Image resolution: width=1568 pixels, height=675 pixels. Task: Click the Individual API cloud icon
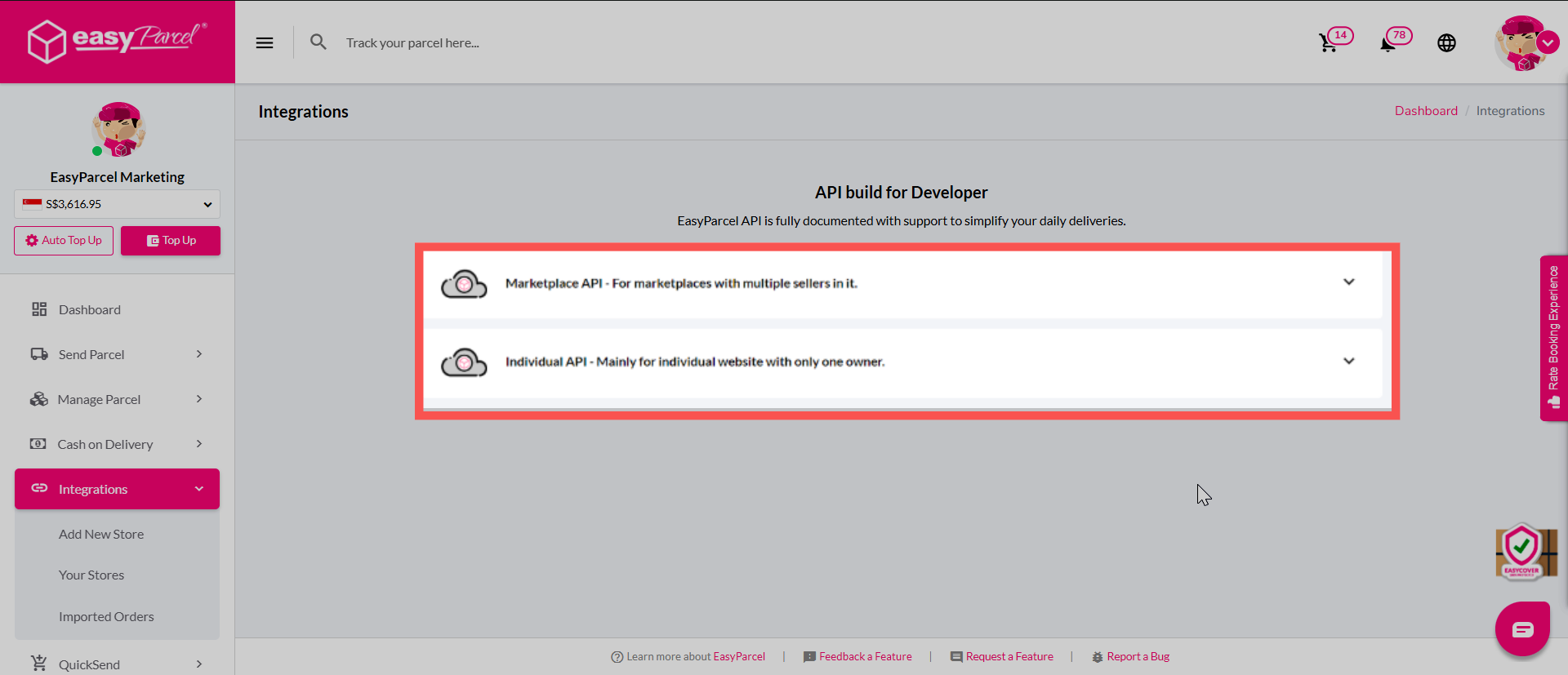click(x=464, y=362)
